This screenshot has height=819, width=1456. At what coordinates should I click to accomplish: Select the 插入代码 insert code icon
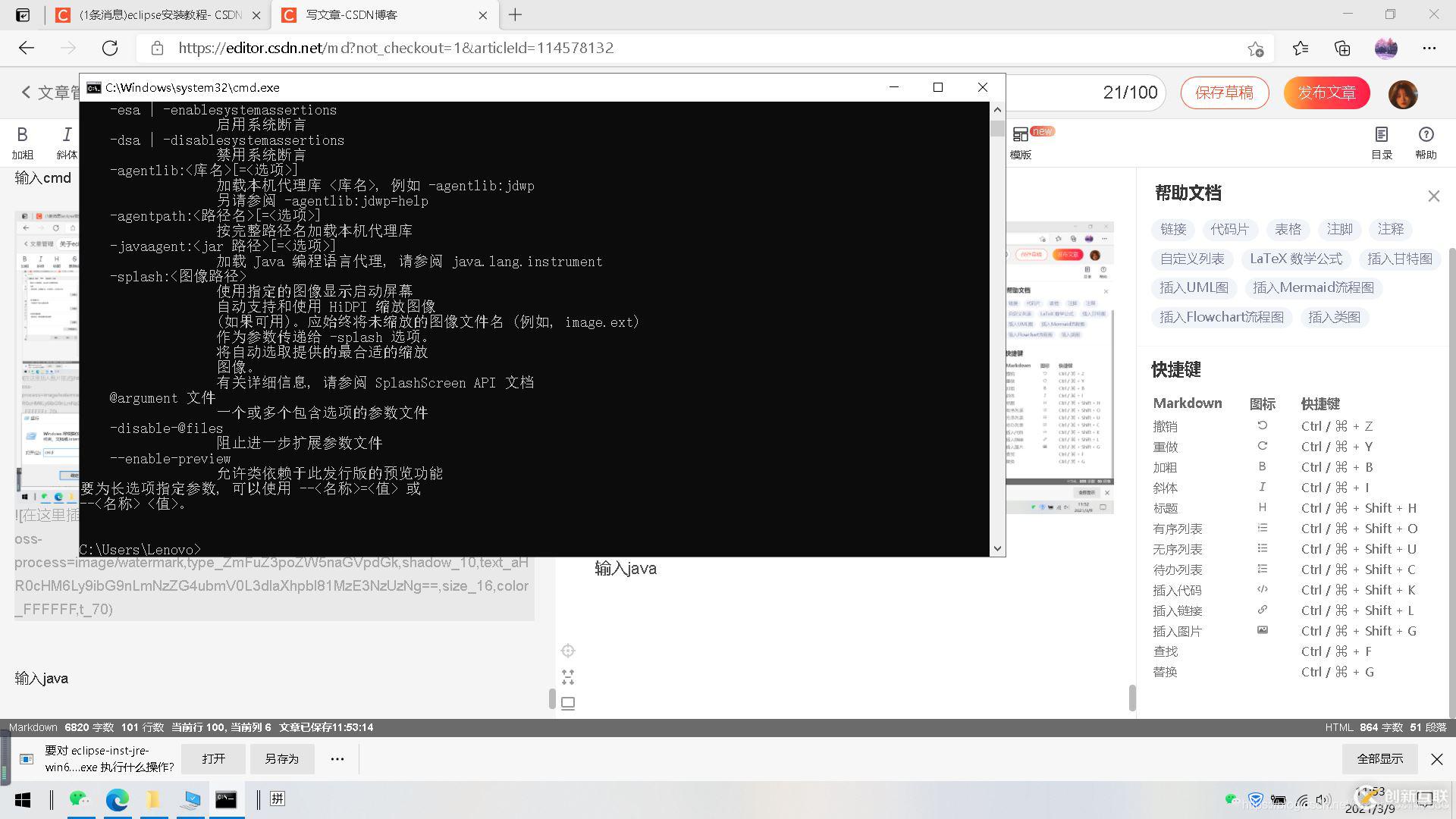click(x=1263, y=589)
